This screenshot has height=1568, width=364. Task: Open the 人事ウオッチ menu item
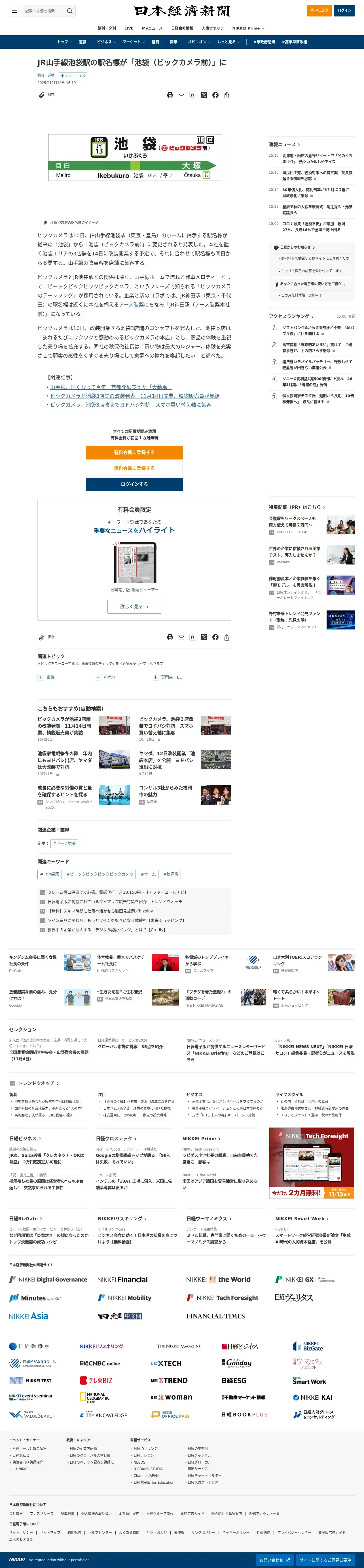[x=213, y=28]
